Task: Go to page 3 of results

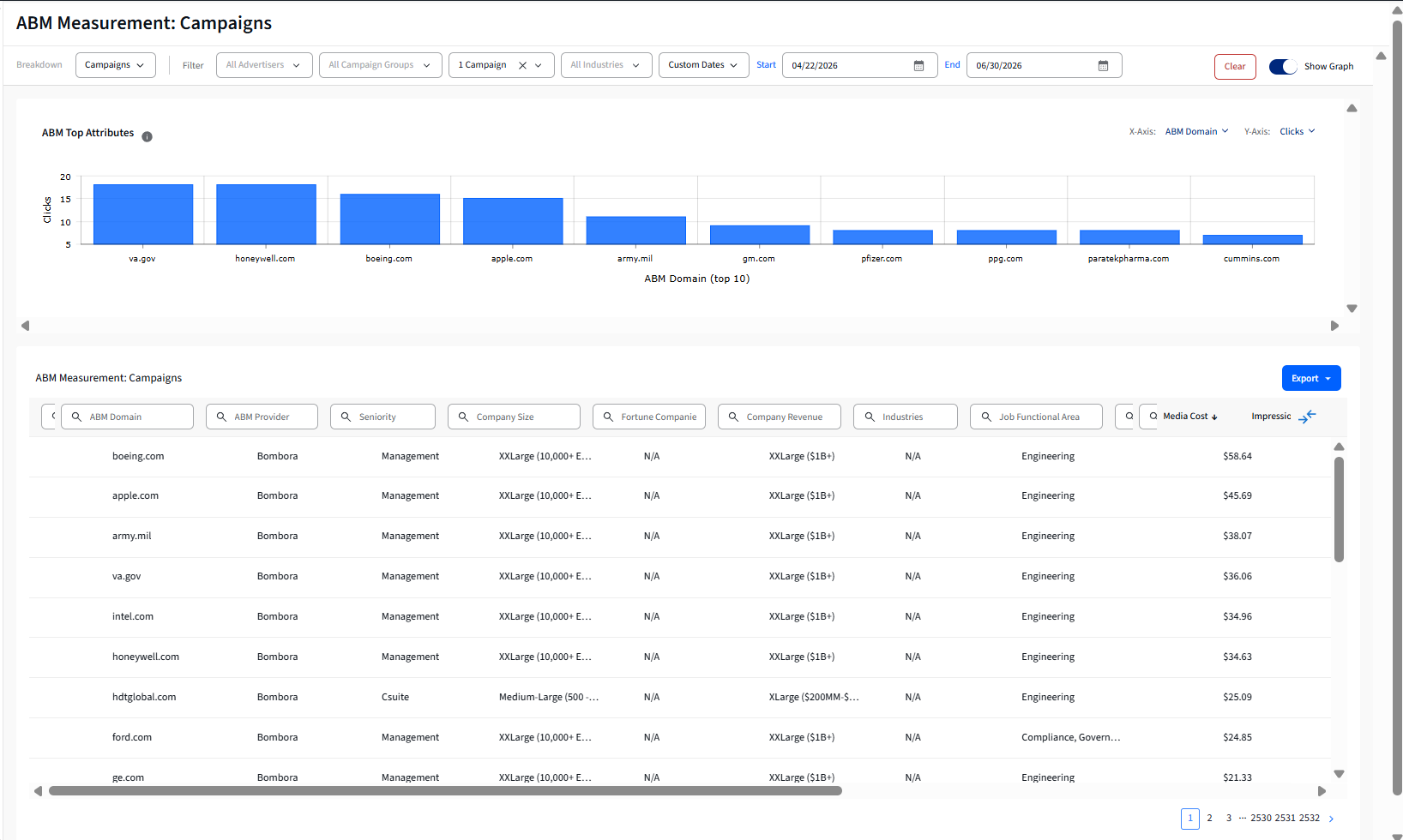Action: [x=1229, y=819]
